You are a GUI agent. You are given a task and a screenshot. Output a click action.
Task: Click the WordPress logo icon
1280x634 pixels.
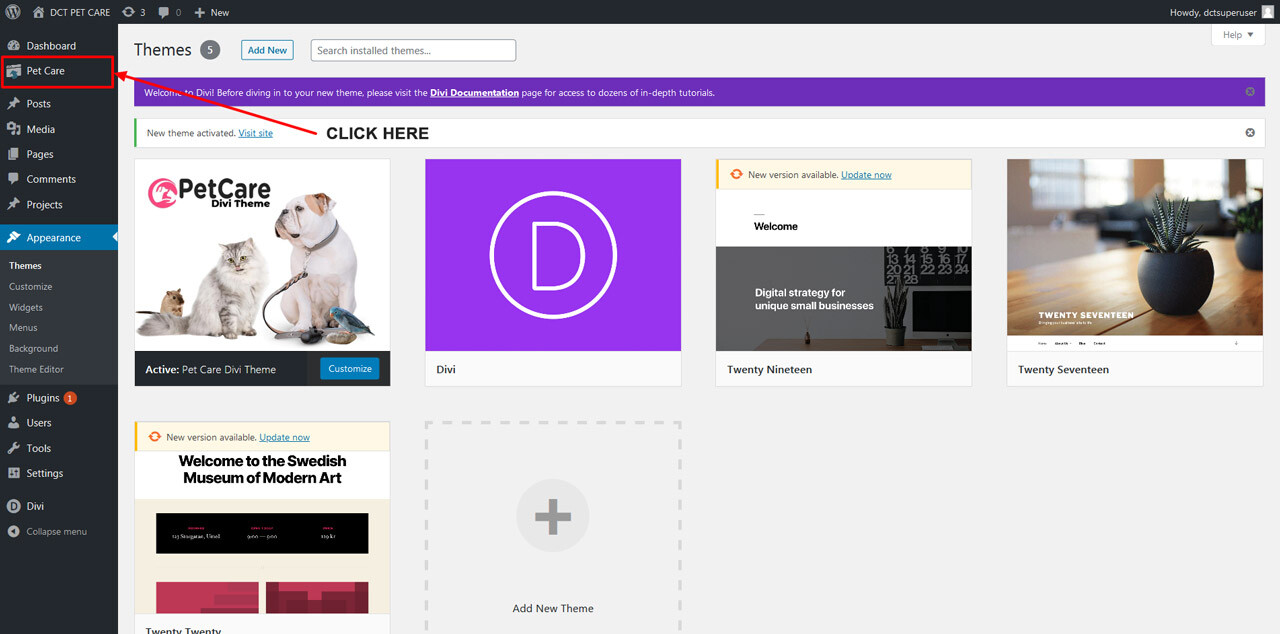tap(13, 12)
